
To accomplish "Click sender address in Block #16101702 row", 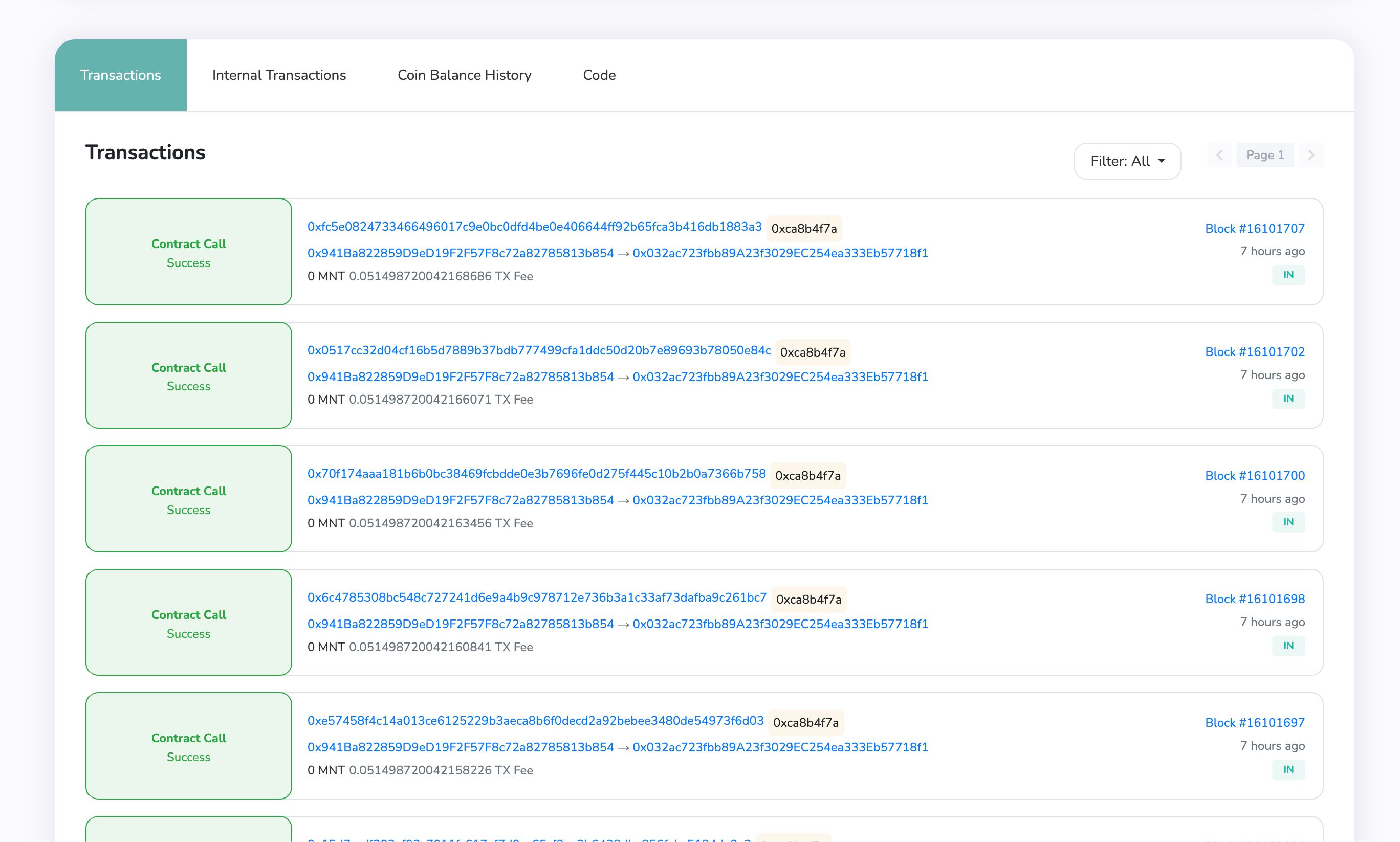I will click(x=460, y=376).
